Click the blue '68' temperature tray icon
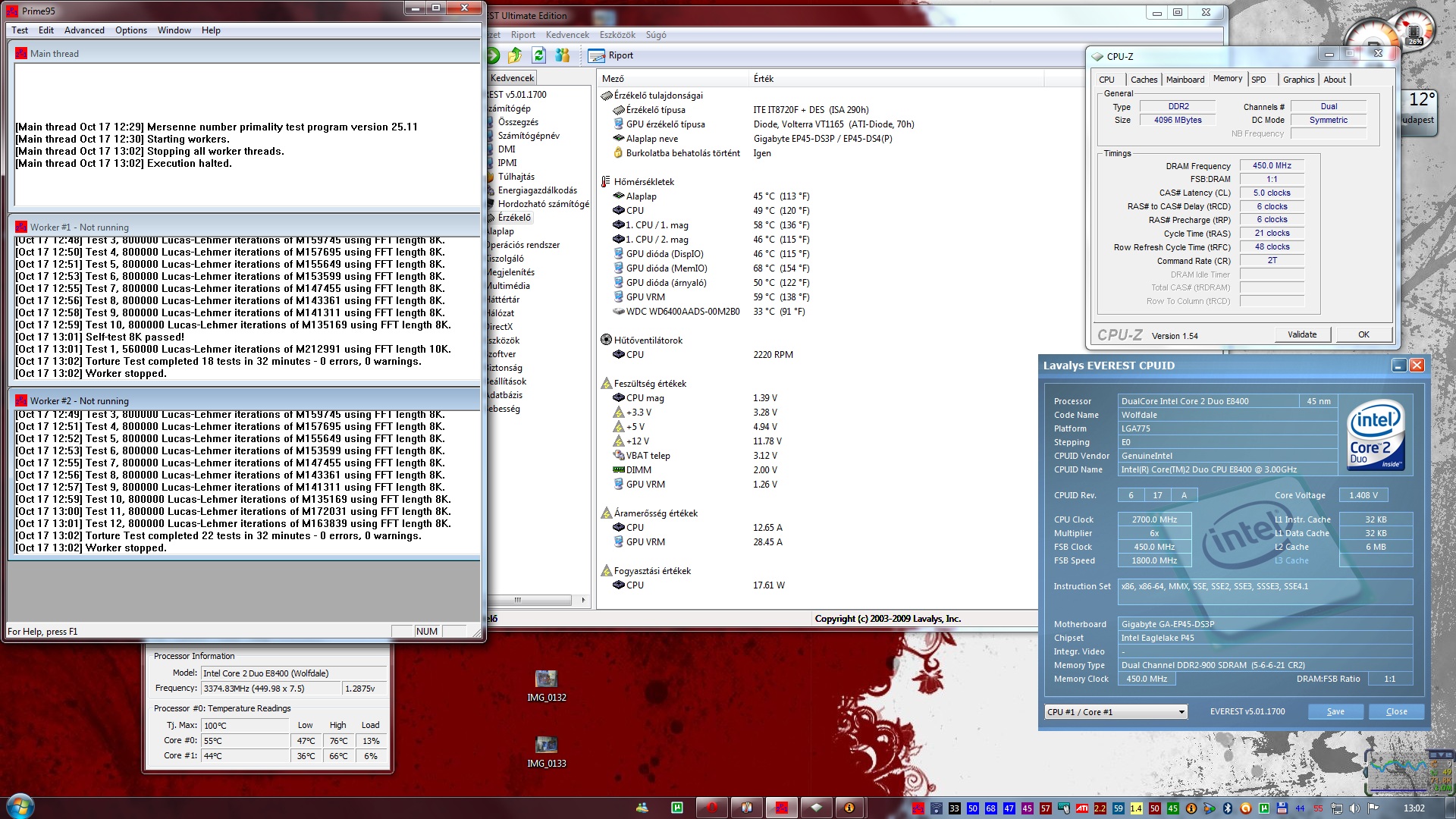This screenshot has width=1456, height=819. coord(991,808)
